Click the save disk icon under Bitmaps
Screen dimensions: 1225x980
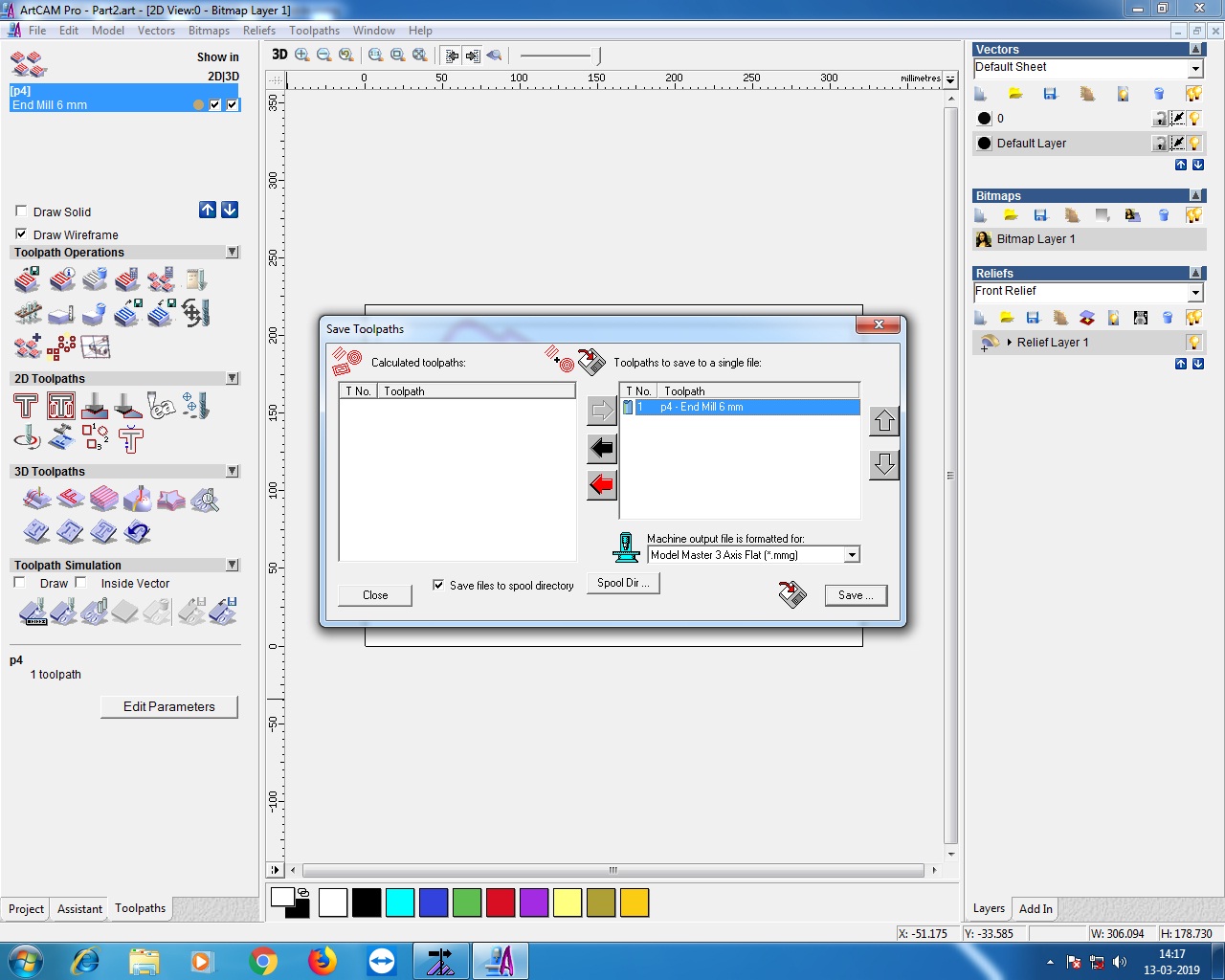point(1041,215)
